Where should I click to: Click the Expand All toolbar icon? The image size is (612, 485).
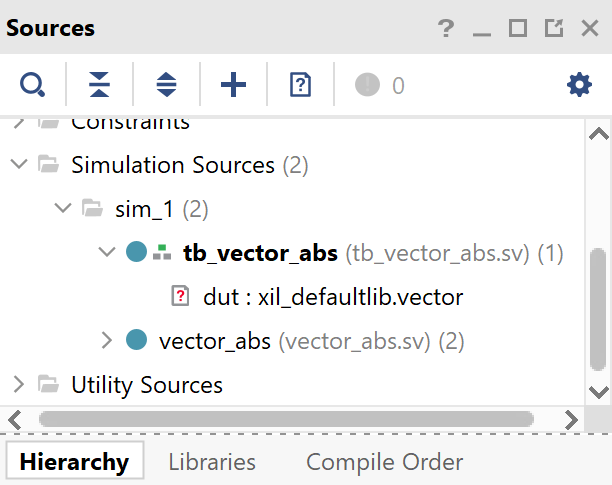click(166, 85)
